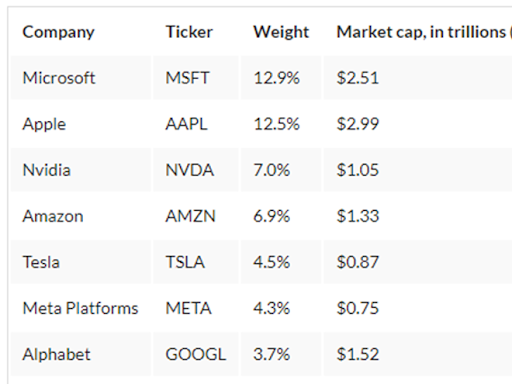Select the Apple company cell
512x384 pixels.
[x=81, y=124]
